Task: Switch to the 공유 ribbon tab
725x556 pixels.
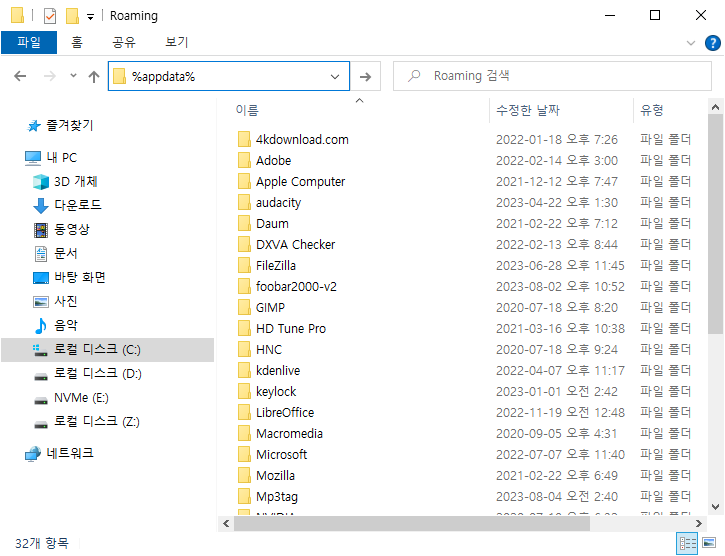Action: [x=124, y=43]
